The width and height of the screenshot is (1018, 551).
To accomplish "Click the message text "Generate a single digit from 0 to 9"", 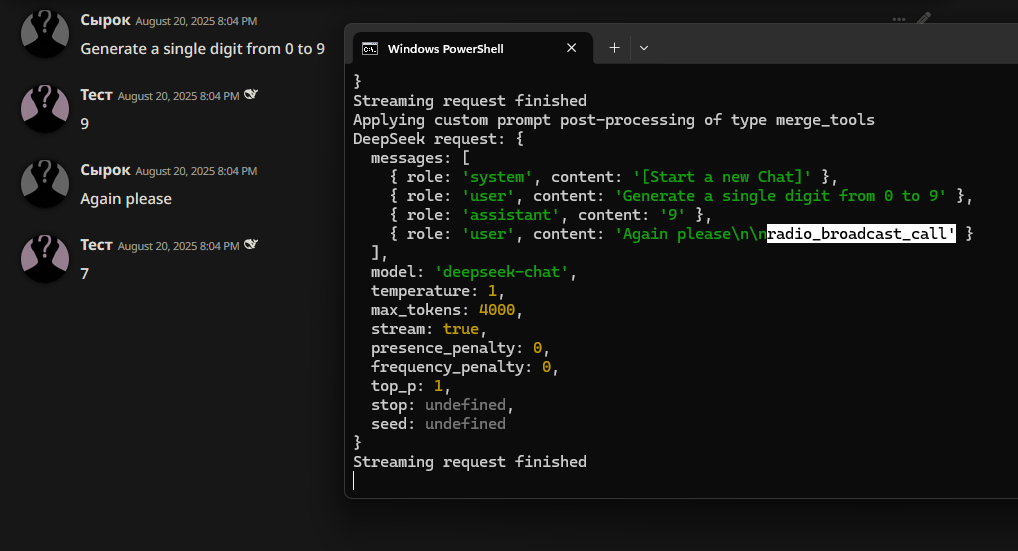I will click(202, 48).
